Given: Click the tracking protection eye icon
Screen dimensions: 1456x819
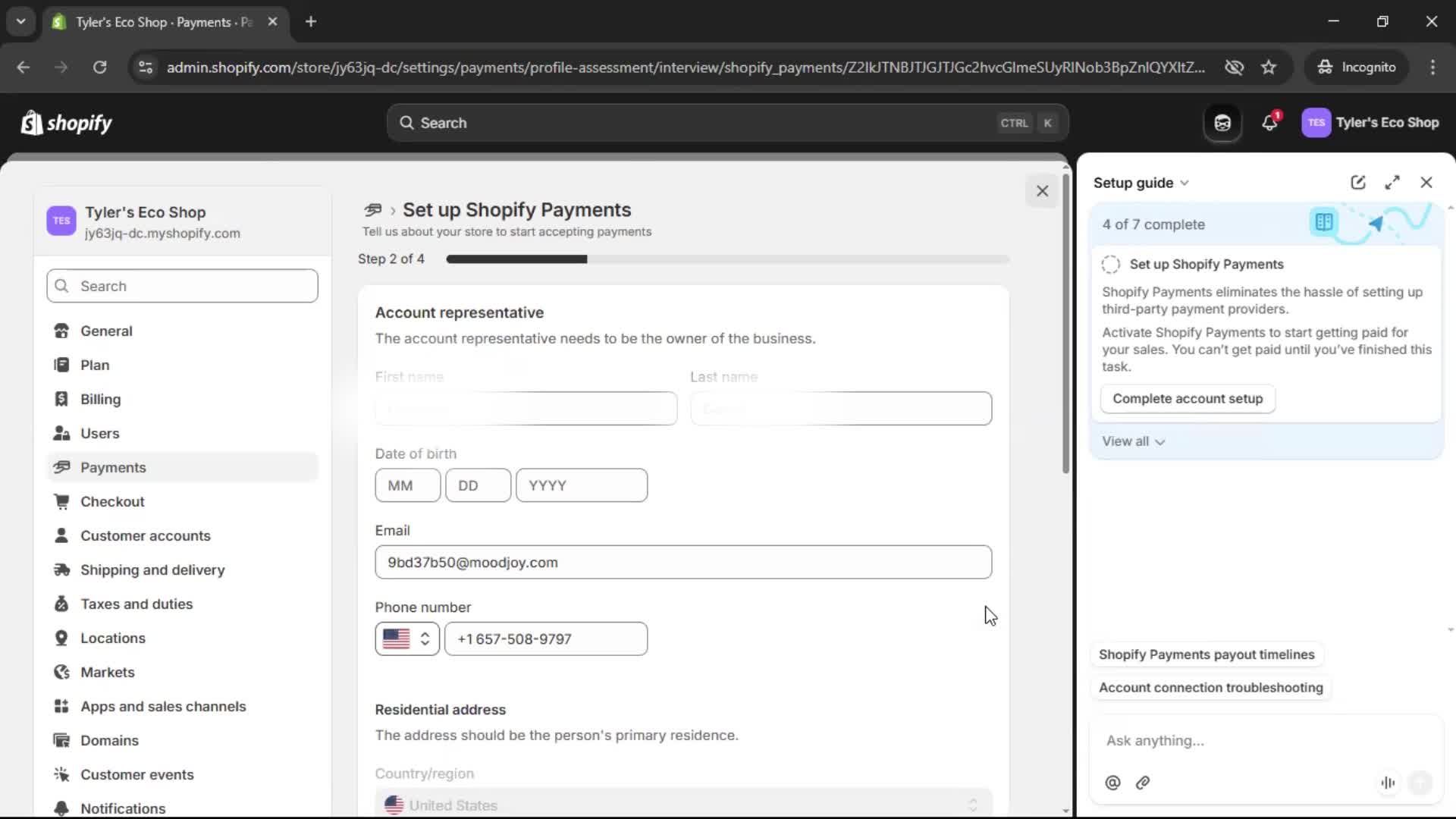Looking at the screenshot, I should tap(1234, 67).
